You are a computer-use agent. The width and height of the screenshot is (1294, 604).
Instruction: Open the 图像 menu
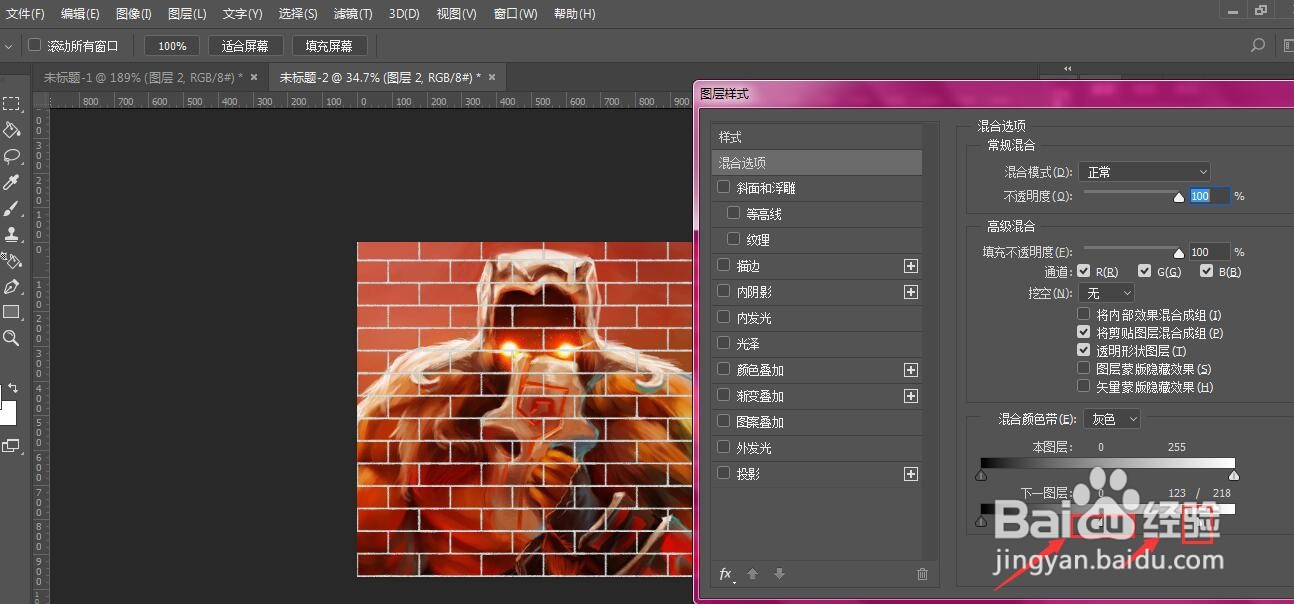point(133,14)
